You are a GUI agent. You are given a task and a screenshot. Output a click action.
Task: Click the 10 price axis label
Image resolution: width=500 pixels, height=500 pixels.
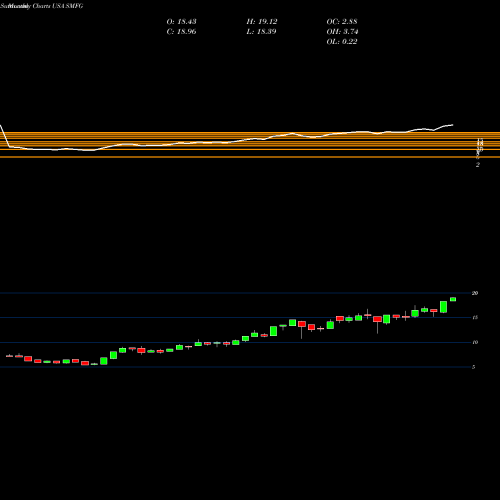(475, 342)
